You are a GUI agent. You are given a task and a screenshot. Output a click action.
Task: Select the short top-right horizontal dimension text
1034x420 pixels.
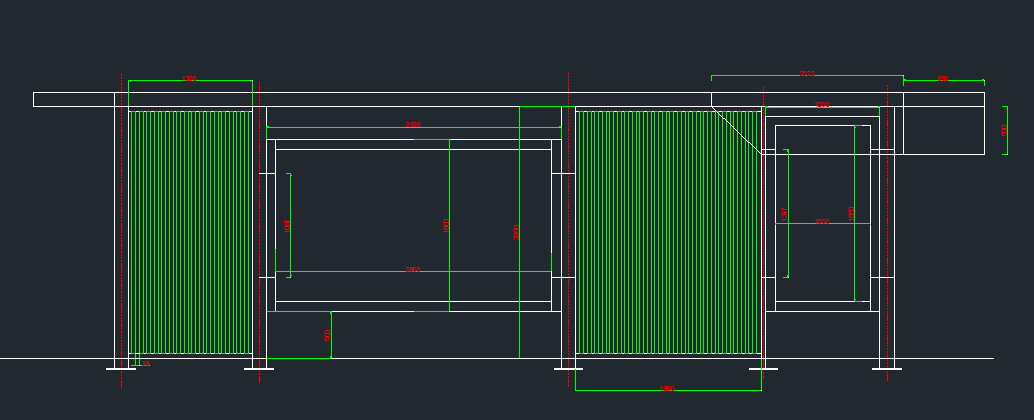(x=943, y=78)
